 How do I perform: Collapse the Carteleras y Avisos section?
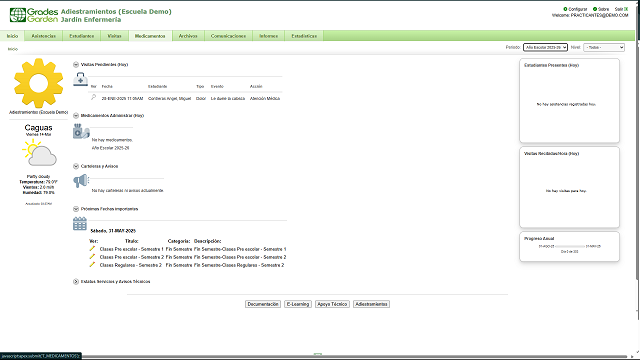(x=76, y=166)
